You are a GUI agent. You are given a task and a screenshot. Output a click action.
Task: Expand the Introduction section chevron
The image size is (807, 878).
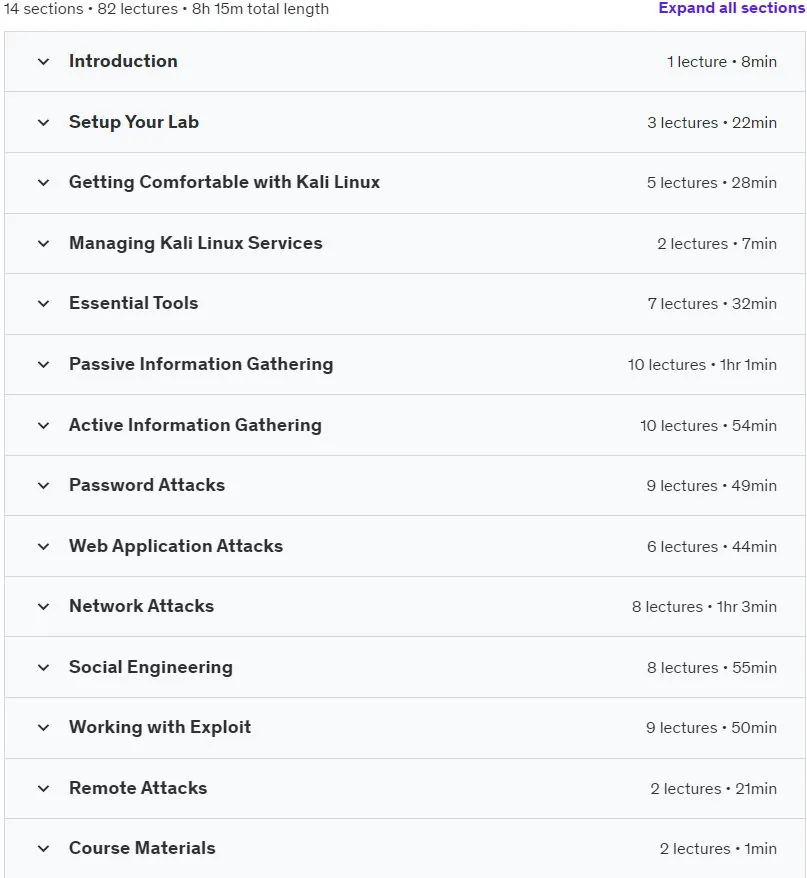43,62
